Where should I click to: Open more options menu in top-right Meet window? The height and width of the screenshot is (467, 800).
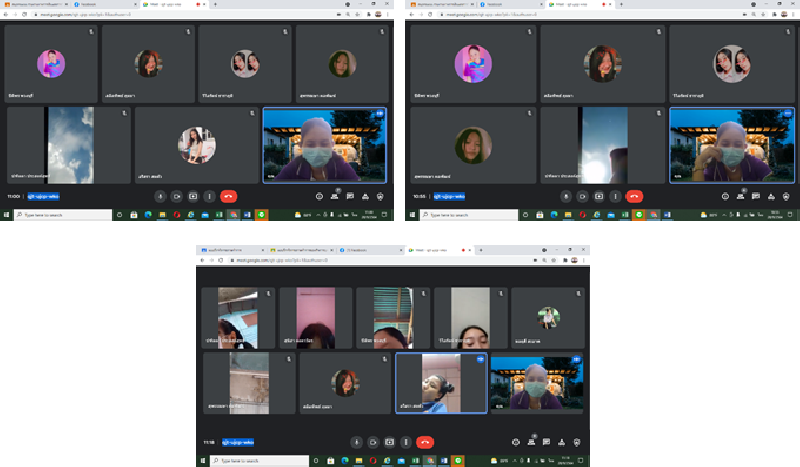613,197
